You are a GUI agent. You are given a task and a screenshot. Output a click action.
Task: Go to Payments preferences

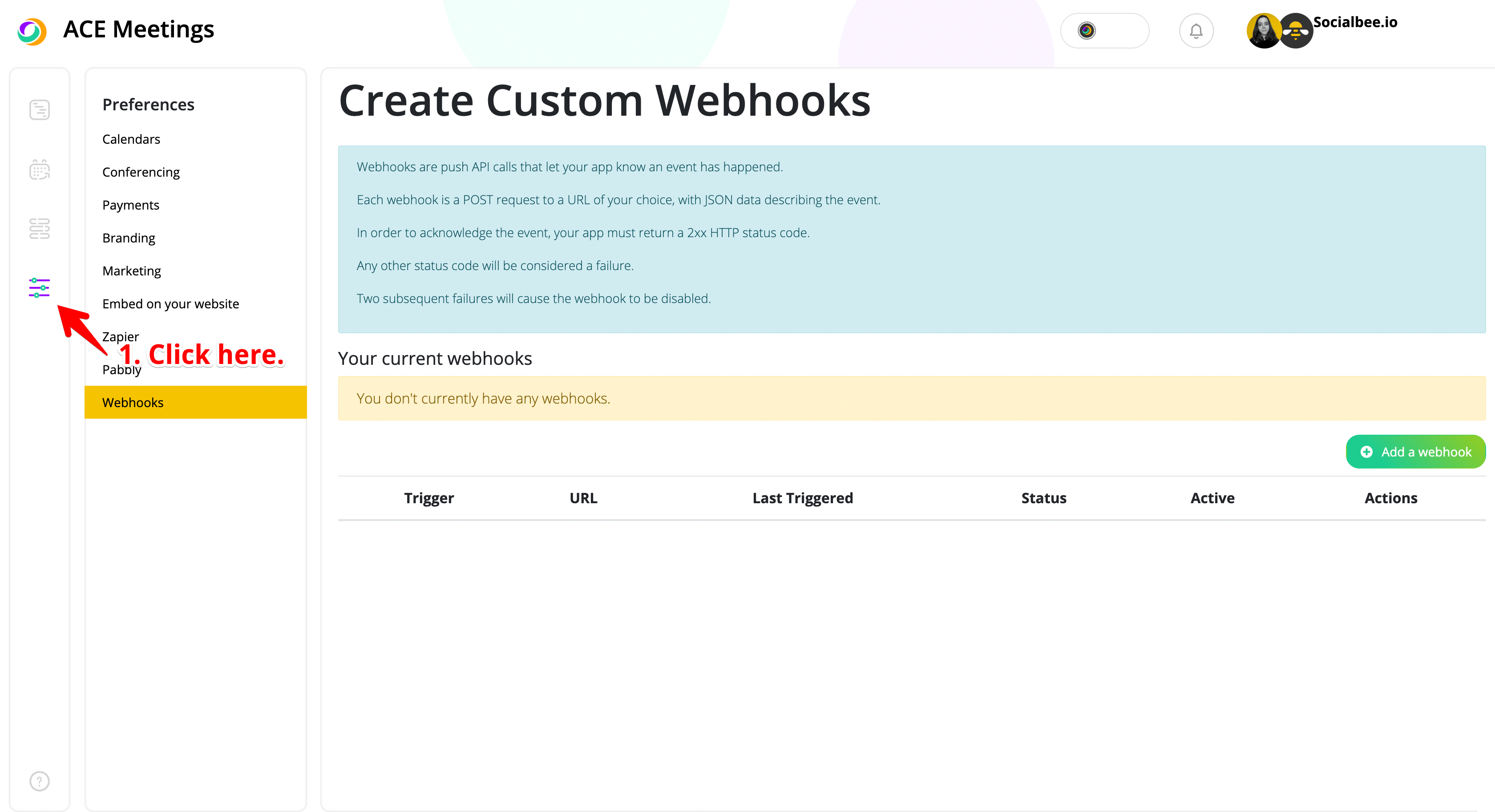[x=130, y=205]
